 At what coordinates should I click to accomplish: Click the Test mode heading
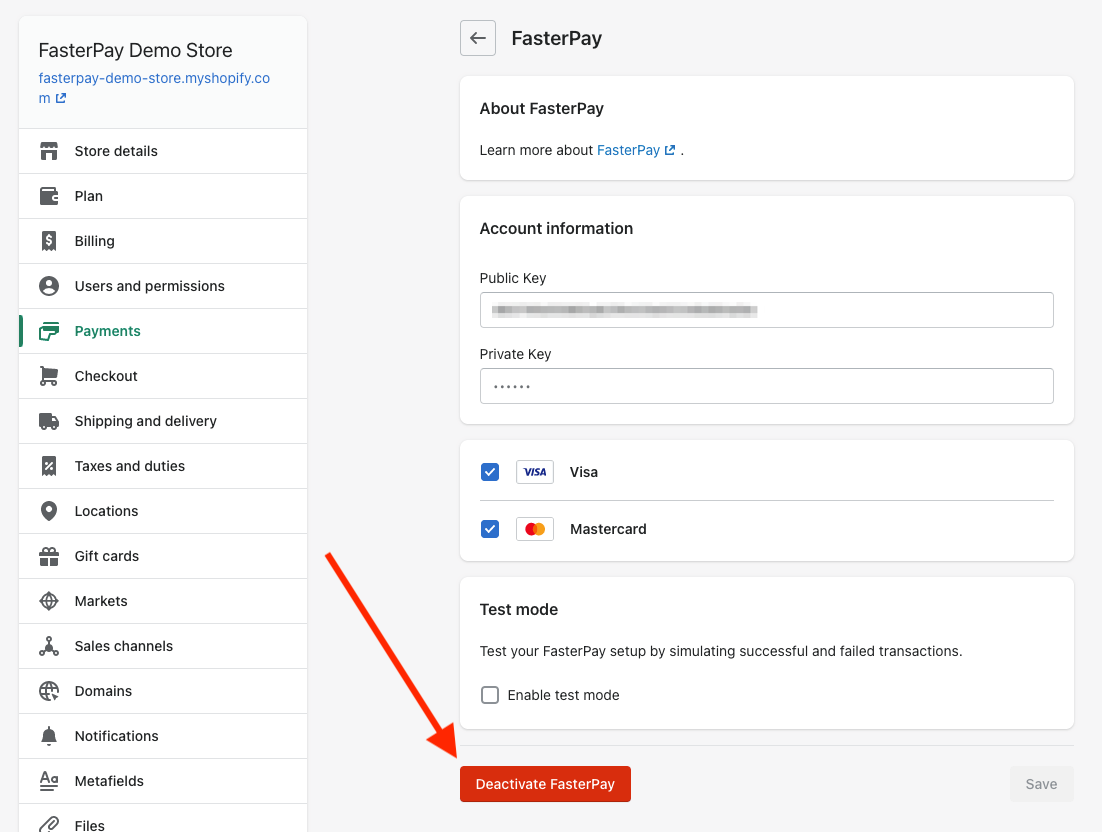[x=519, y=609]
